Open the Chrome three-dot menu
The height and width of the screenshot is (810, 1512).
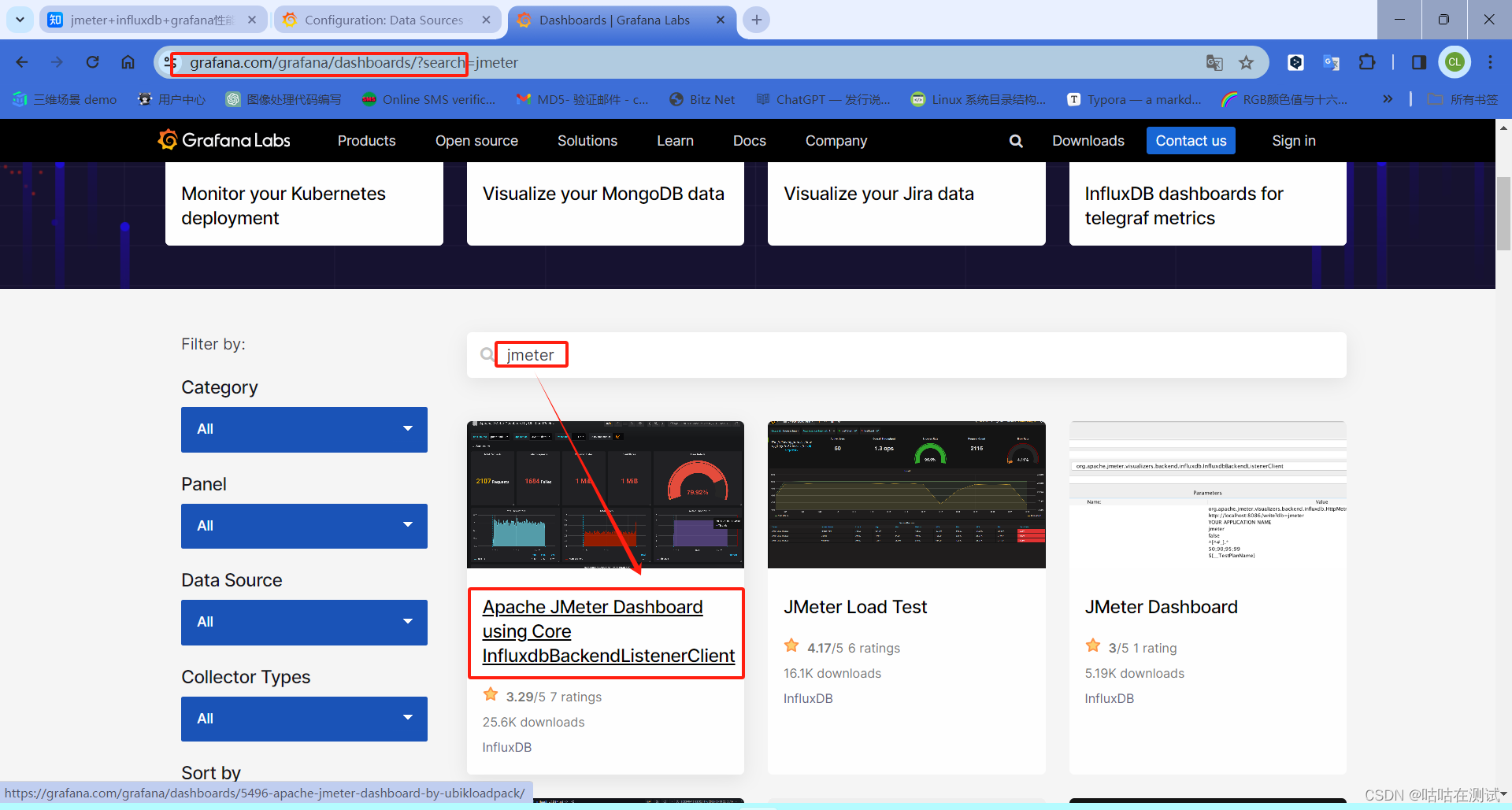pyautogui.click(x=1490, y=62)
